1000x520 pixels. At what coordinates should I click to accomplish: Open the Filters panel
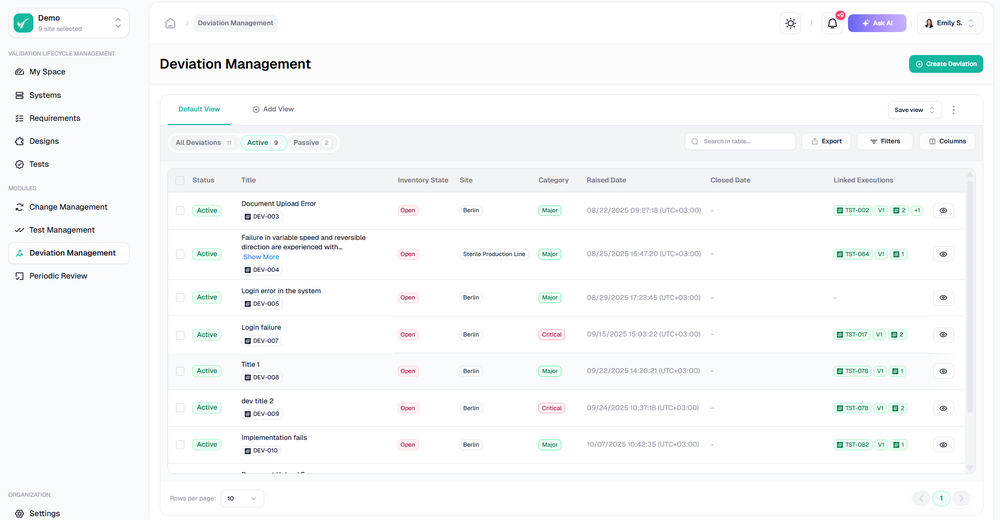tap(885, 142)
